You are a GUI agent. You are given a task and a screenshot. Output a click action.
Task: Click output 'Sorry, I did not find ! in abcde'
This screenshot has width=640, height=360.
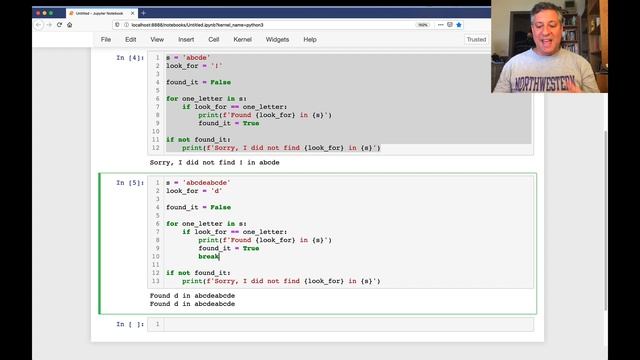coord(215,162)
